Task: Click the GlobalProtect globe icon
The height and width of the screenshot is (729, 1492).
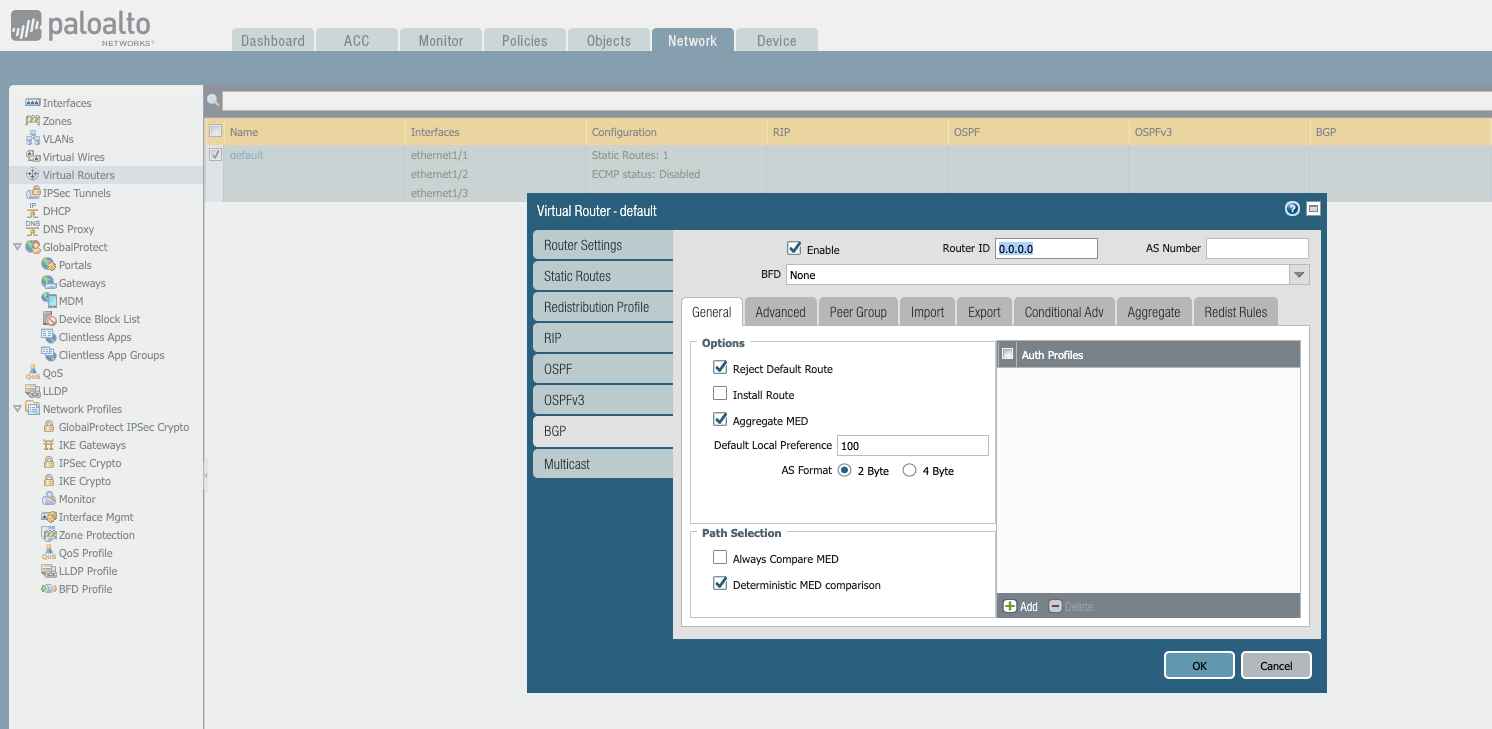Action: (33, 247)
